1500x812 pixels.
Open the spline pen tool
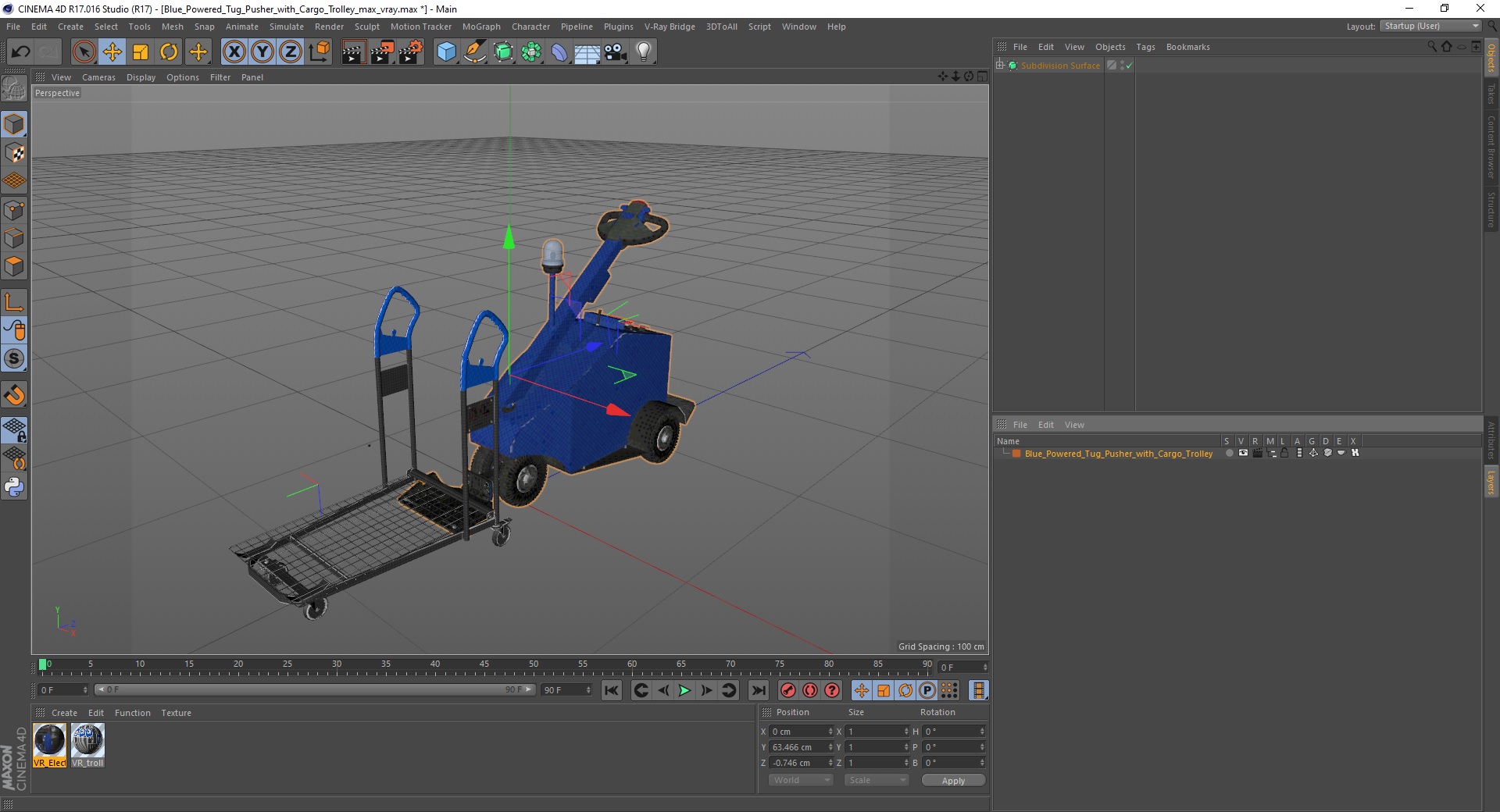[475, 52]
